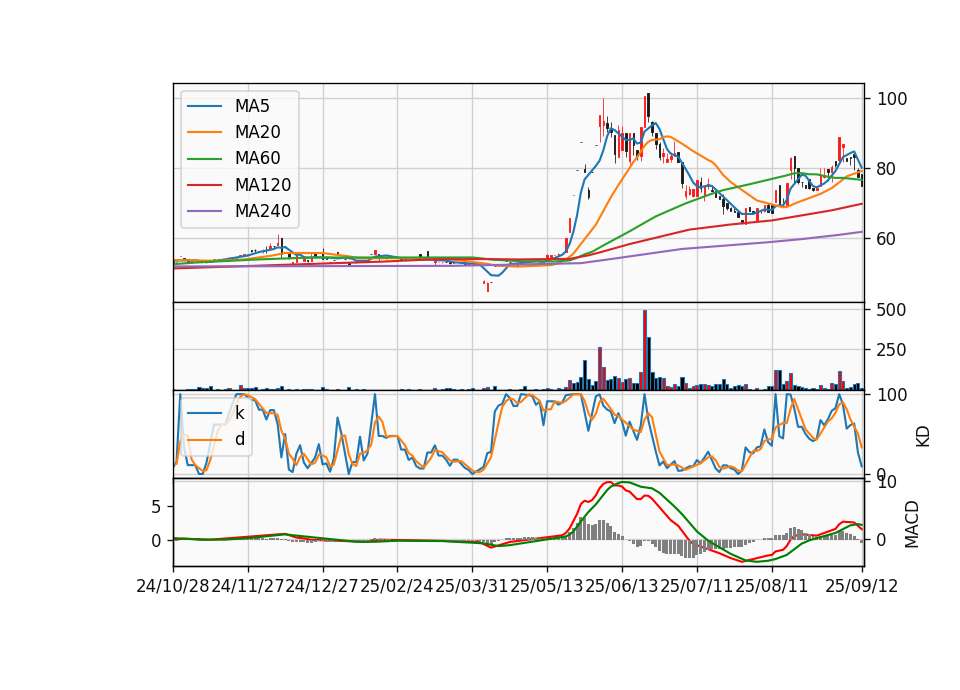The image size is (960, 690).
Task: Click the MA60 legend label
Action: 257,159
